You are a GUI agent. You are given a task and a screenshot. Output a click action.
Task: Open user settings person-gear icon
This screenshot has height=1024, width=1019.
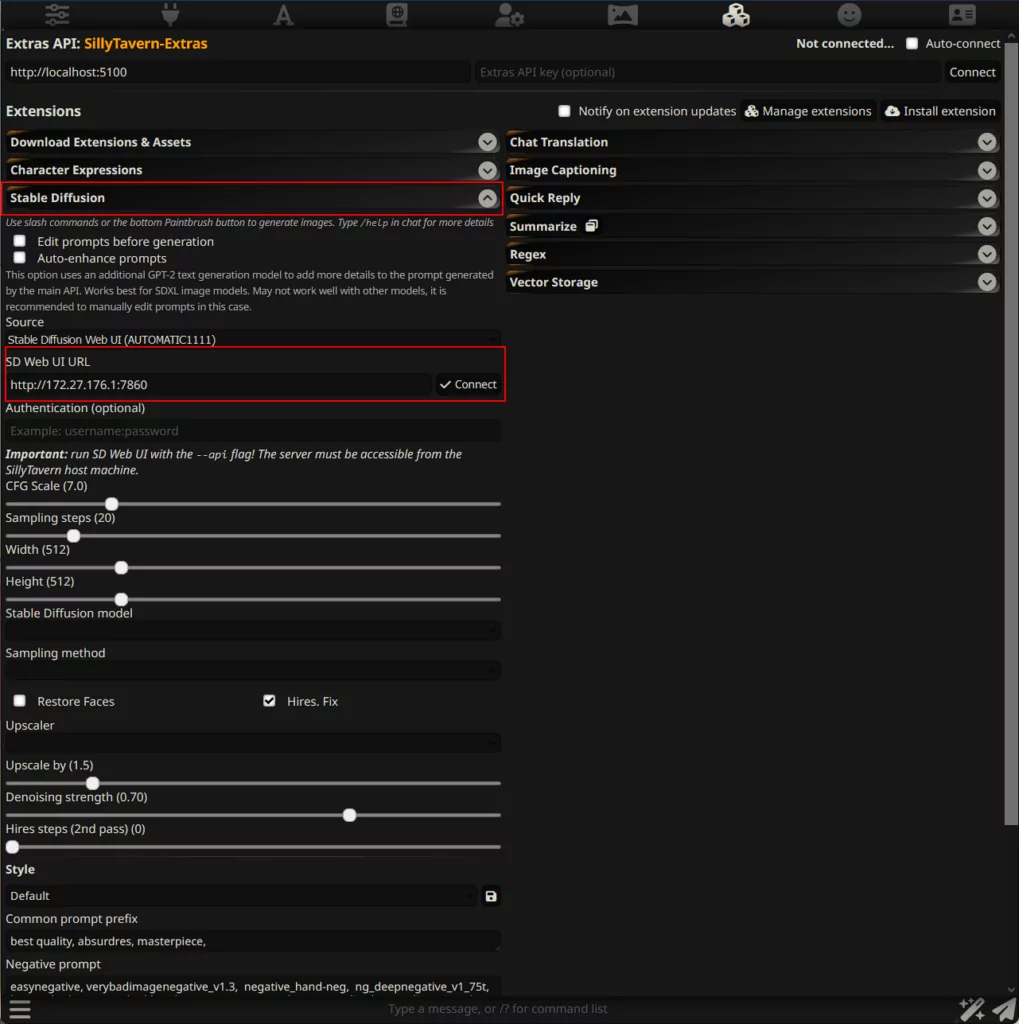tap(510, 14)
